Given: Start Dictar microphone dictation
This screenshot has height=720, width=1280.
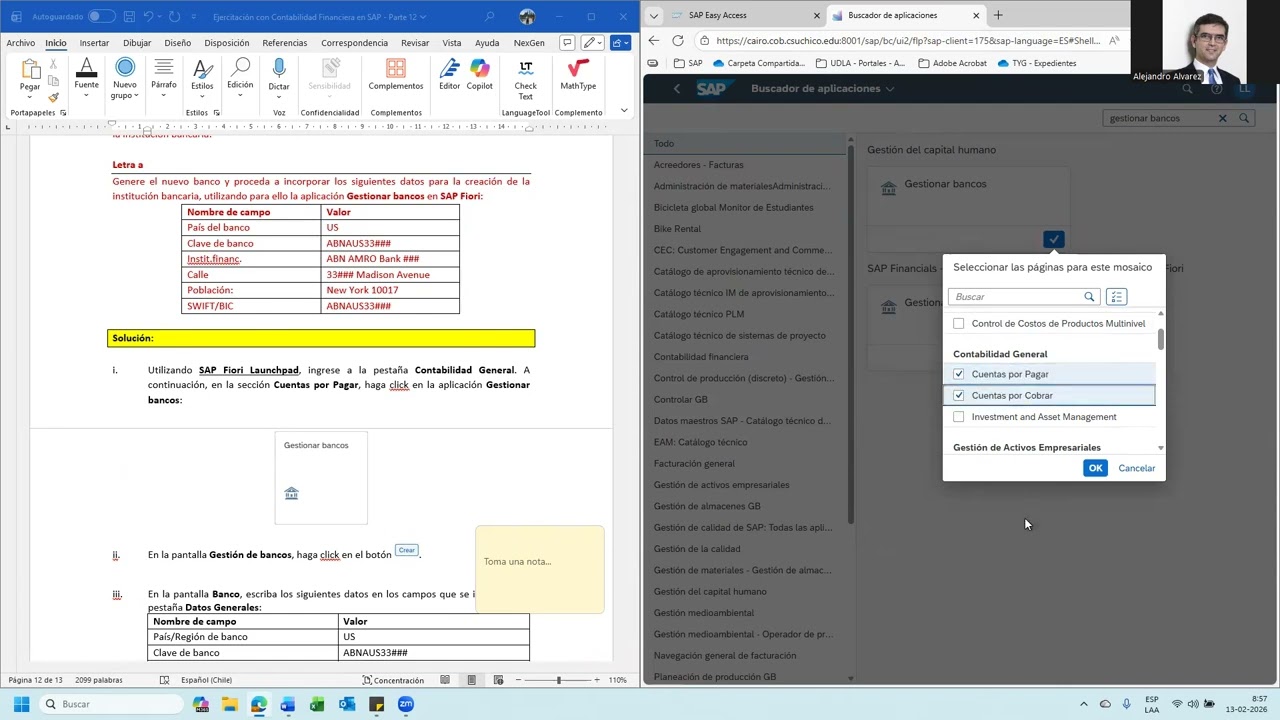Looking at the screenshot, I should pos(279,76).
